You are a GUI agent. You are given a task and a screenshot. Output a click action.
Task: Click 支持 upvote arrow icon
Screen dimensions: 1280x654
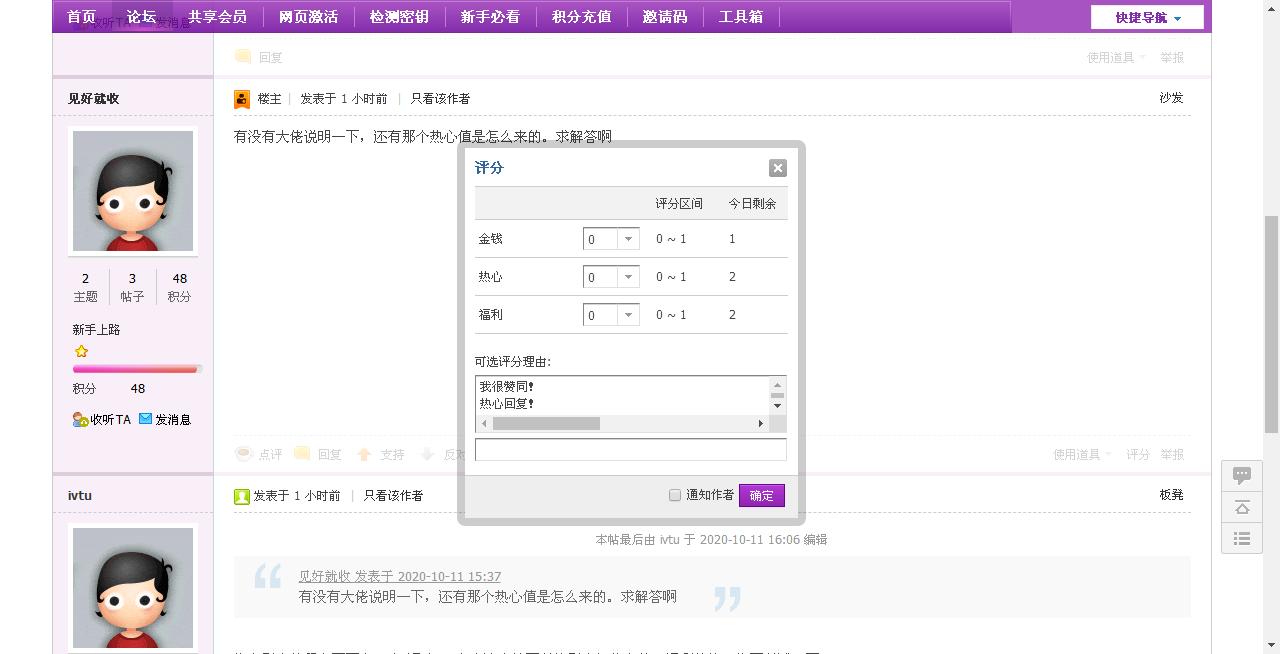[x=365, y=454]
